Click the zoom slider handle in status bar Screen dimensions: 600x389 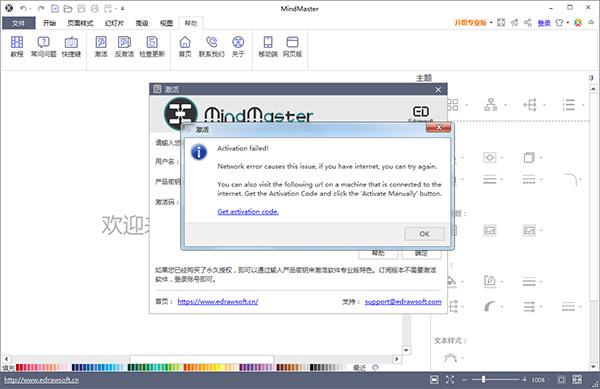pyautogui.click(x=483, y=379)
